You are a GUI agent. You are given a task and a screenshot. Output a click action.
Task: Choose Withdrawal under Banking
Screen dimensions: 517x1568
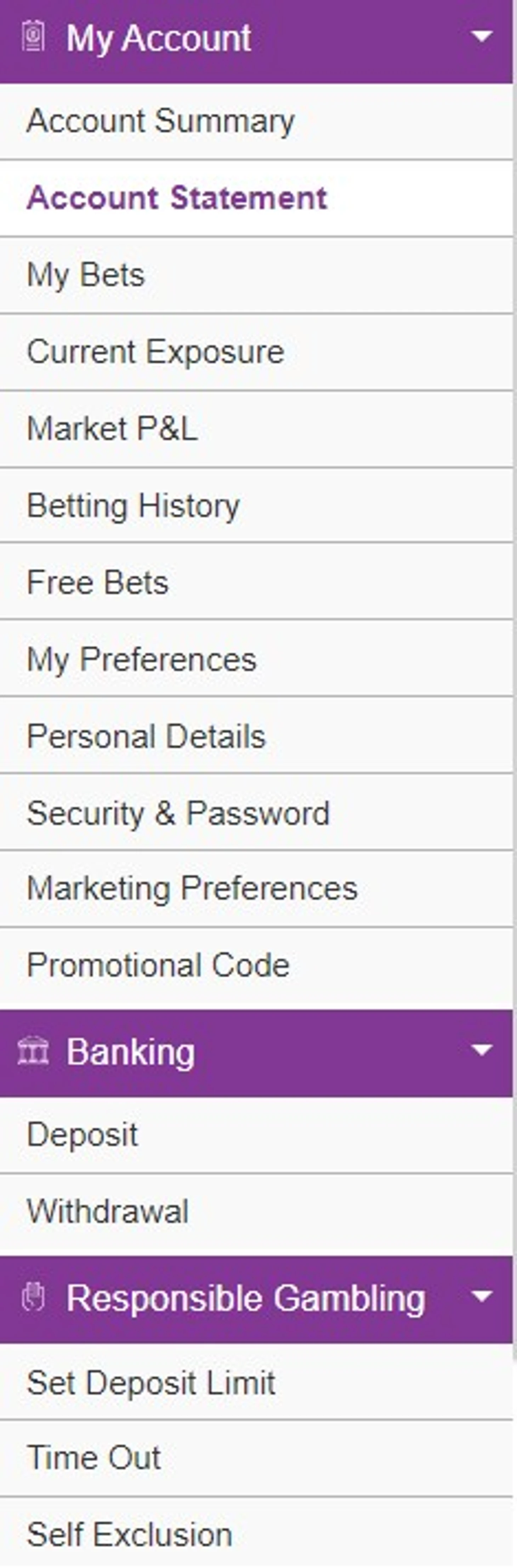click(256, 1212)
